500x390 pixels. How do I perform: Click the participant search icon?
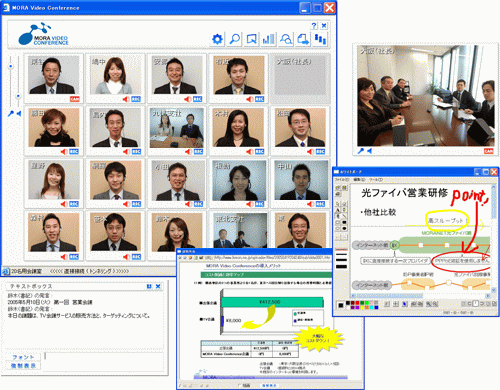tap(286, 39)
